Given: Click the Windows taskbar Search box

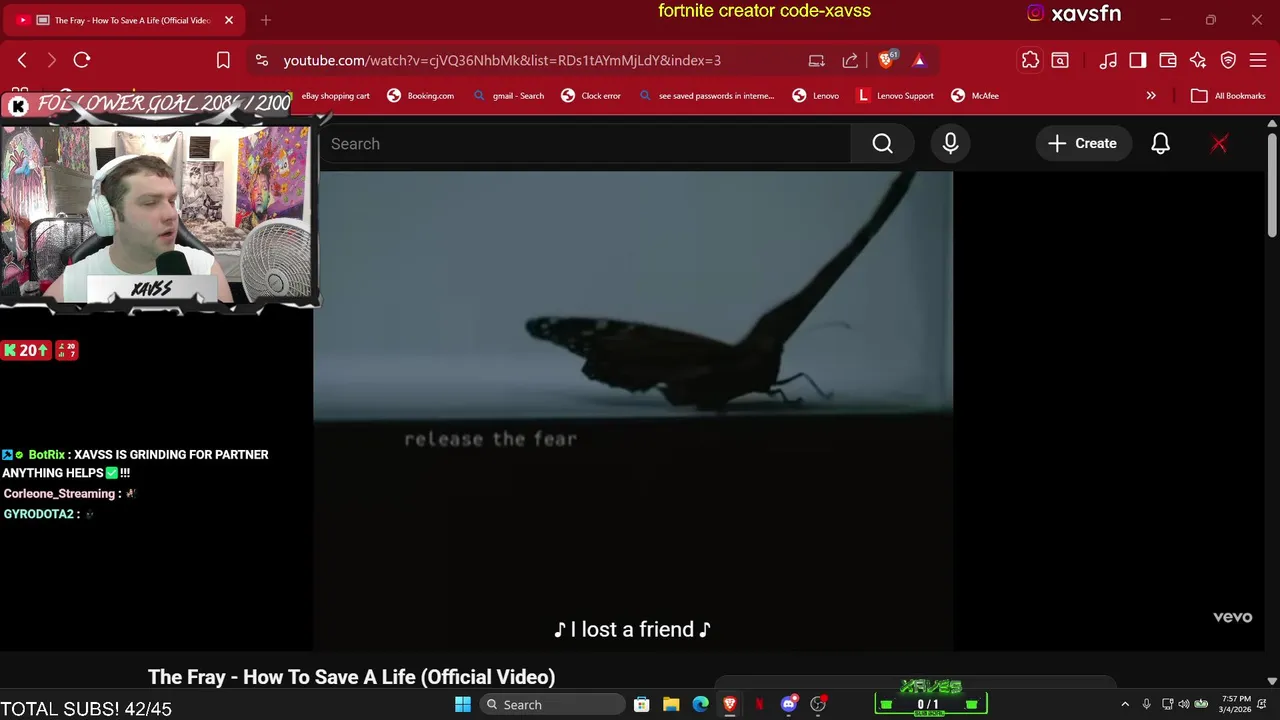Looking at the screenshot, I should 551,705.
